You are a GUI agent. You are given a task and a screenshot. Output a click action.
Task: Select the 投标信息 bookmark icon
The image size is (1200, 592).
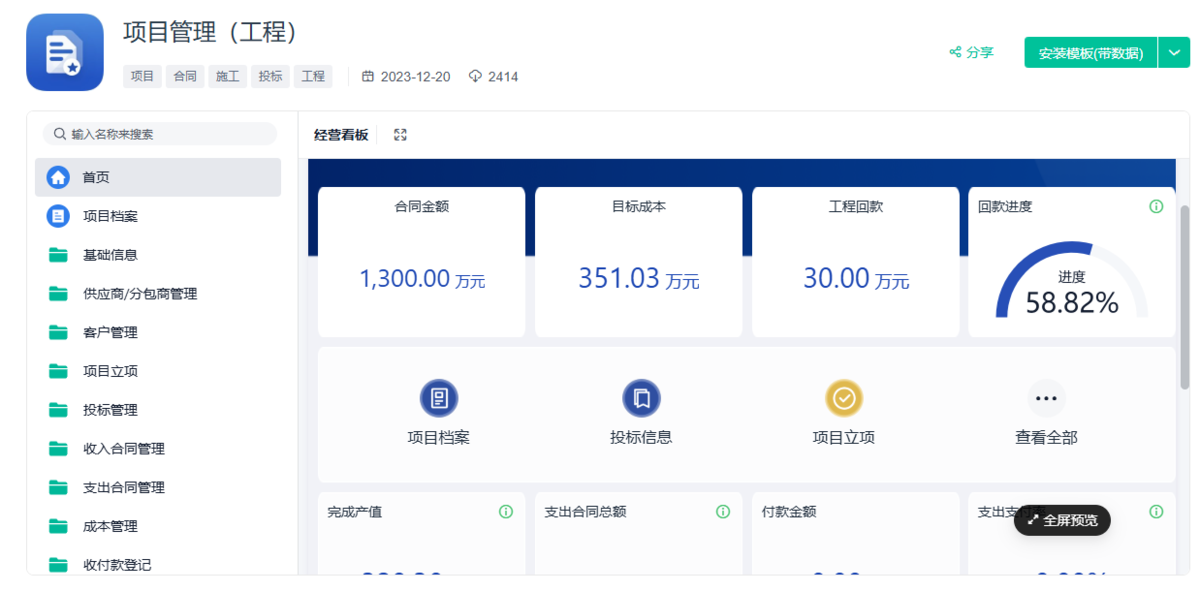click(x=642, y=398)
